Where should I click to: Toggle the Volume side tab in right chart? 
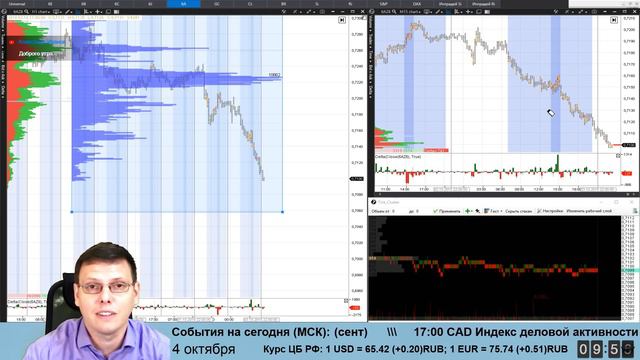pos(371,23)
